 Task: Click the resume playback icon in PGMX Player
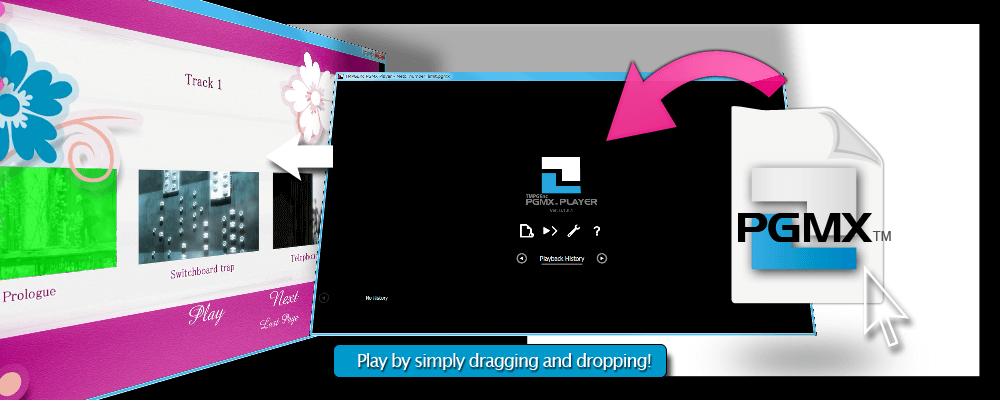tap(550, 231)
